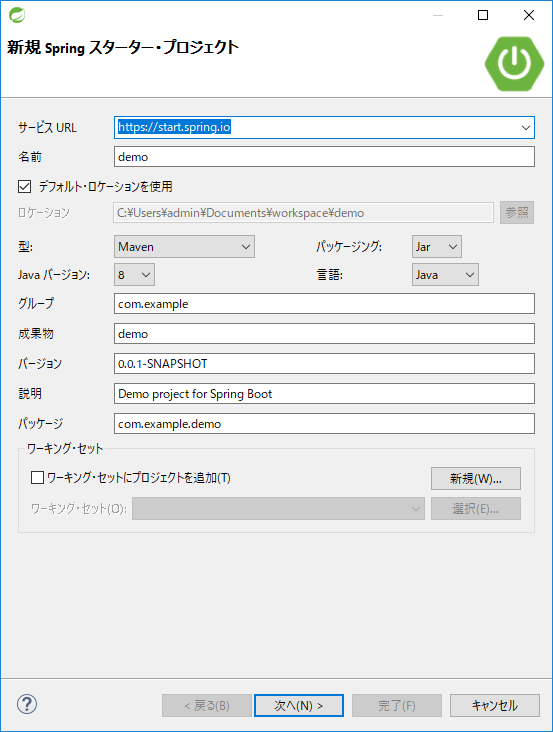Screen dimensions: 553x732
Task: Click the パッケージング label
Action: click(x=349, y=246)
